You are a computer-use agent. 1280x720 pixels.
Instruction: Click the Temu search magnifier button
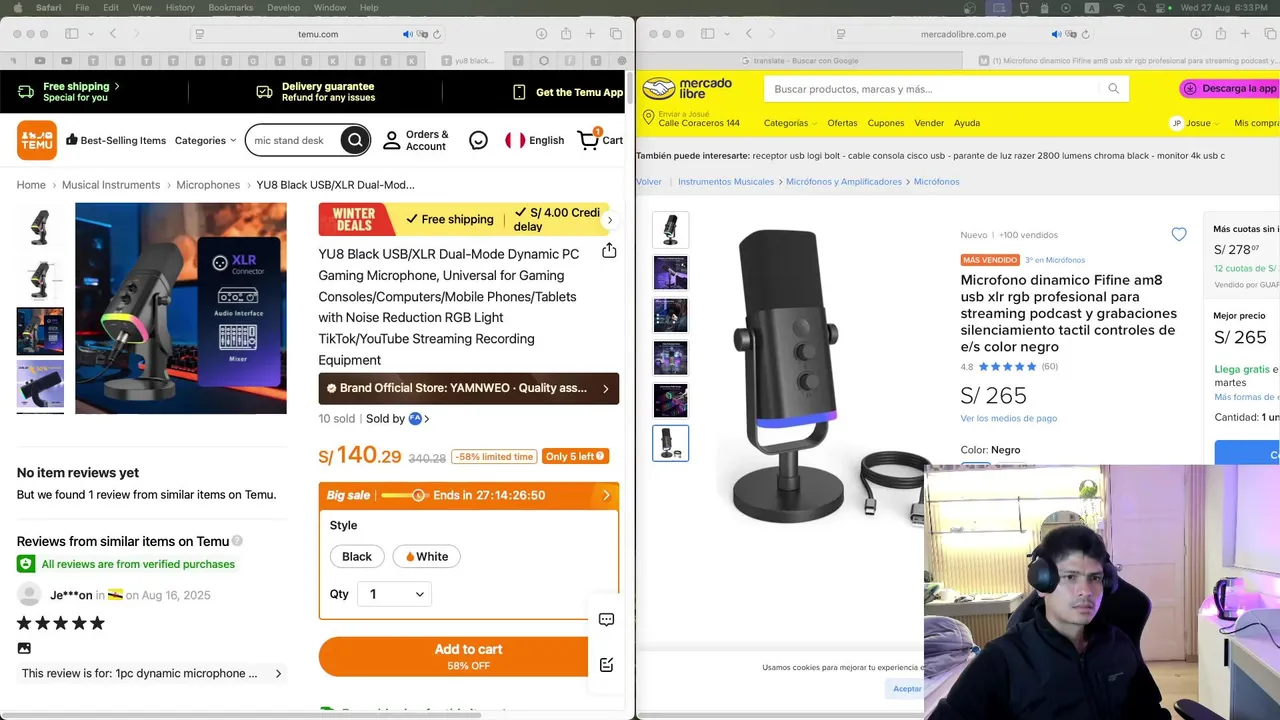coord(355,140)
